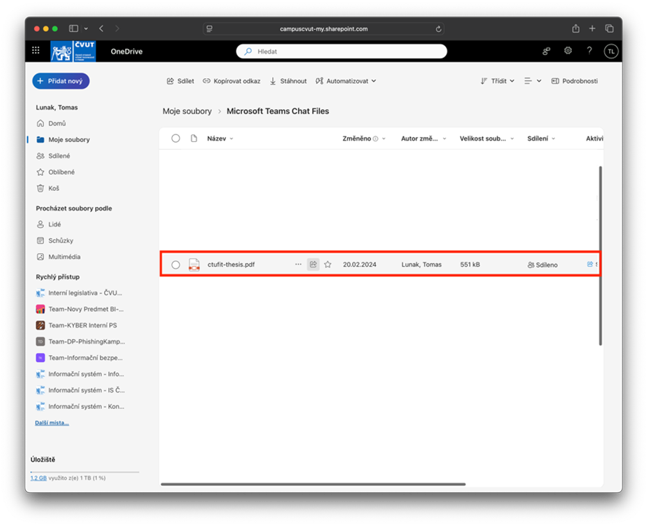Open Oblíbené in the left navigation
Screen dimensions: 648x526
(59, 171)
